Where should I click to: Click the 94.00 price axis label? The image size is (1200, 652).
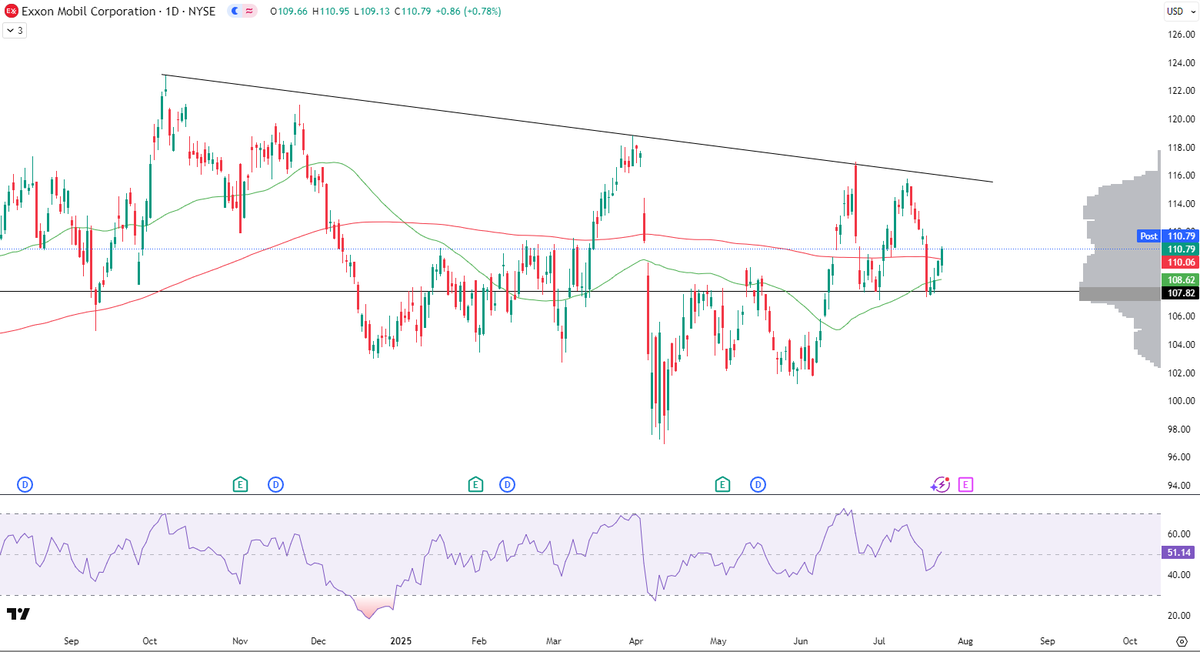click(x=1180, y=486)
